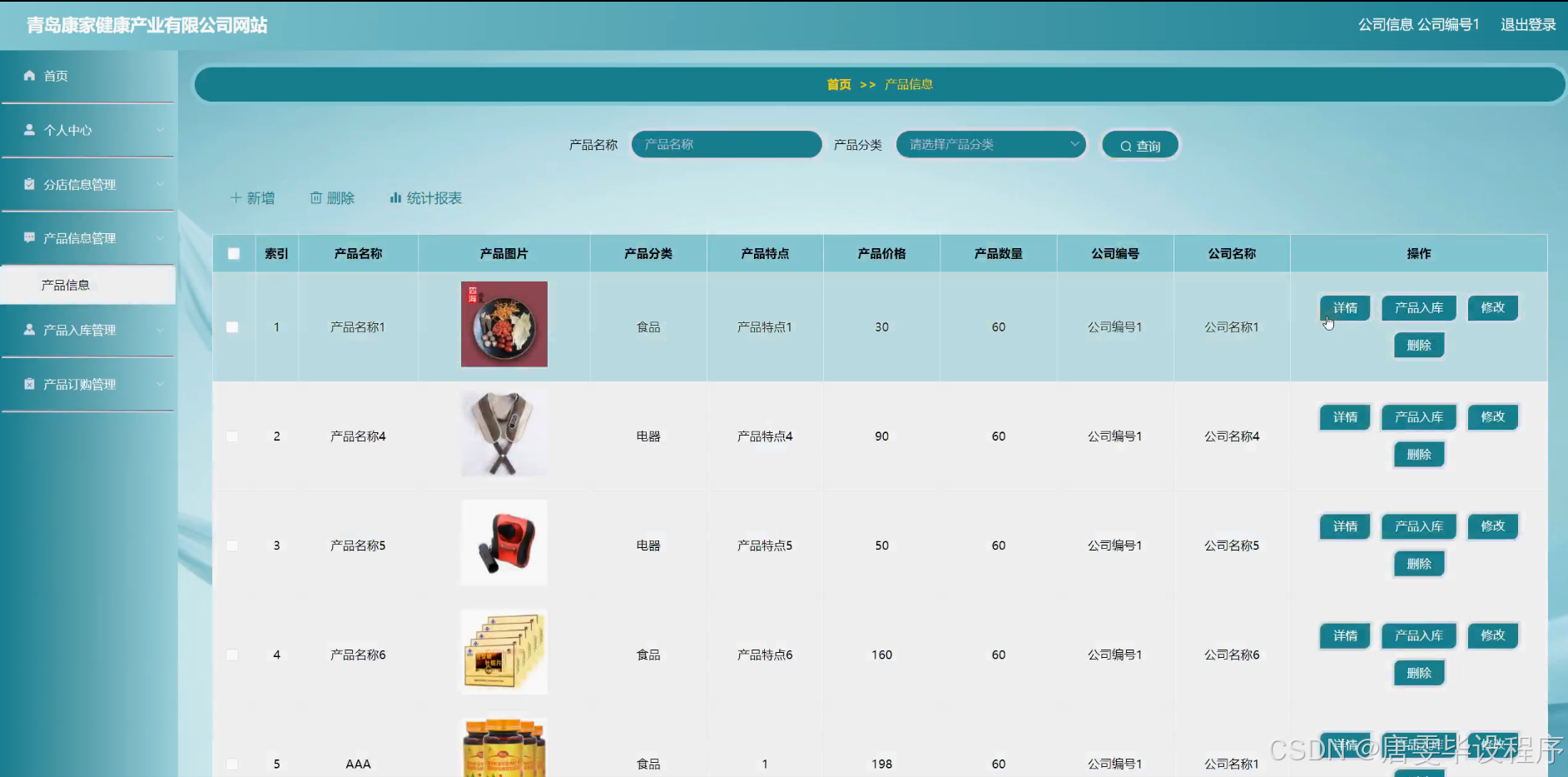Click 产品入库 for 产品名称5

click(1419, 526)
